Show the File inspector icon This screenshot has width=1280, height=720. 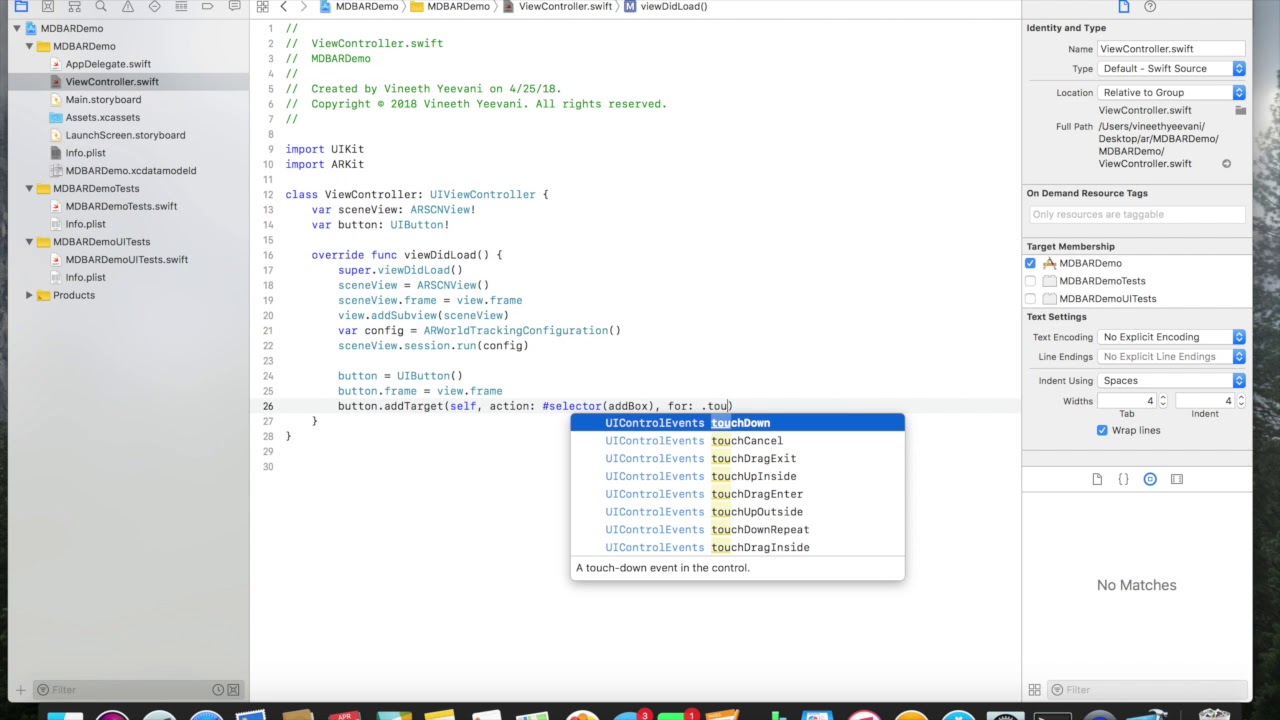[x=1123, y=6]
